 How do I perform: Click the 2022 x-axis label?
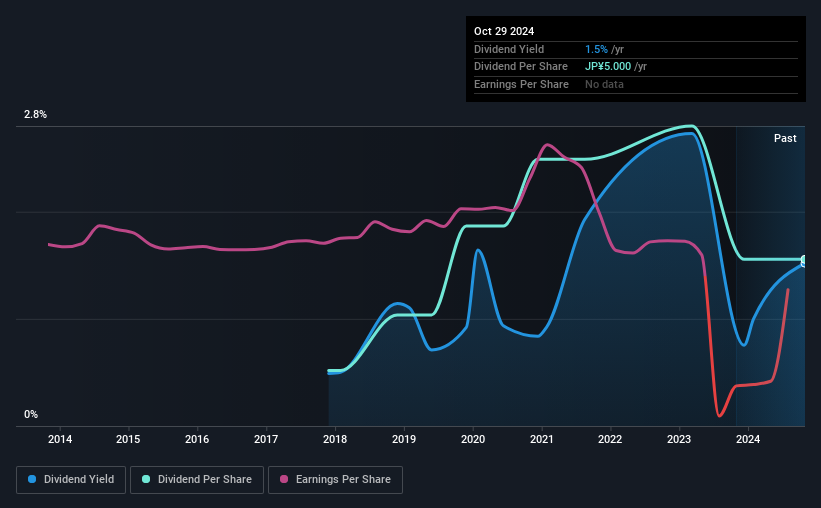point(610,439)
